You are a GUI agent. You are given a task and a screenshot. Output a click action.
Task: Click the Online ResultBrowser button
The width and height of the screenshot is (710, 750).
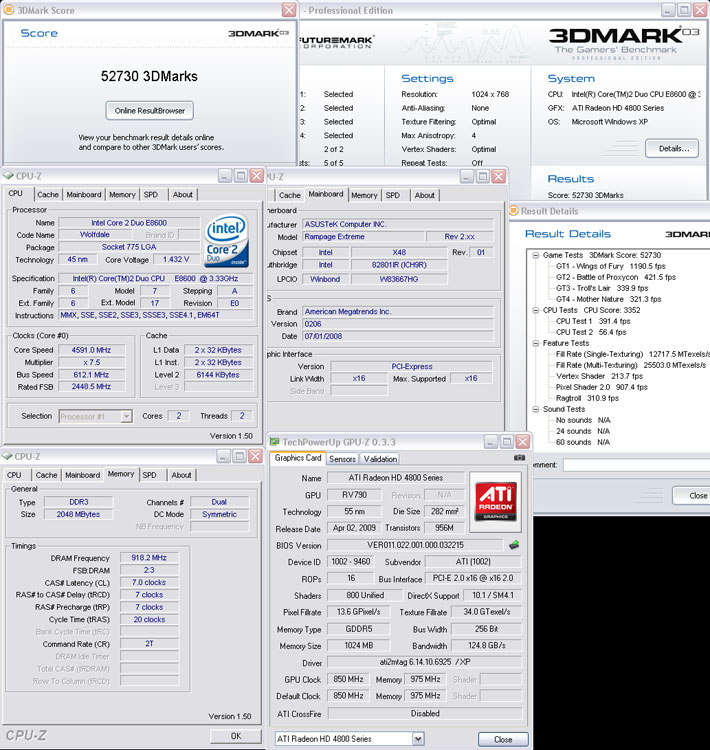tap(150, 110)
